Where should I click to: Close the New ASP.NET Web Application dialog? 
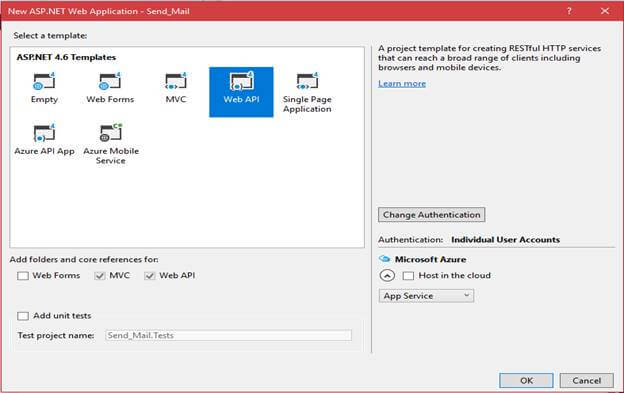605,11
